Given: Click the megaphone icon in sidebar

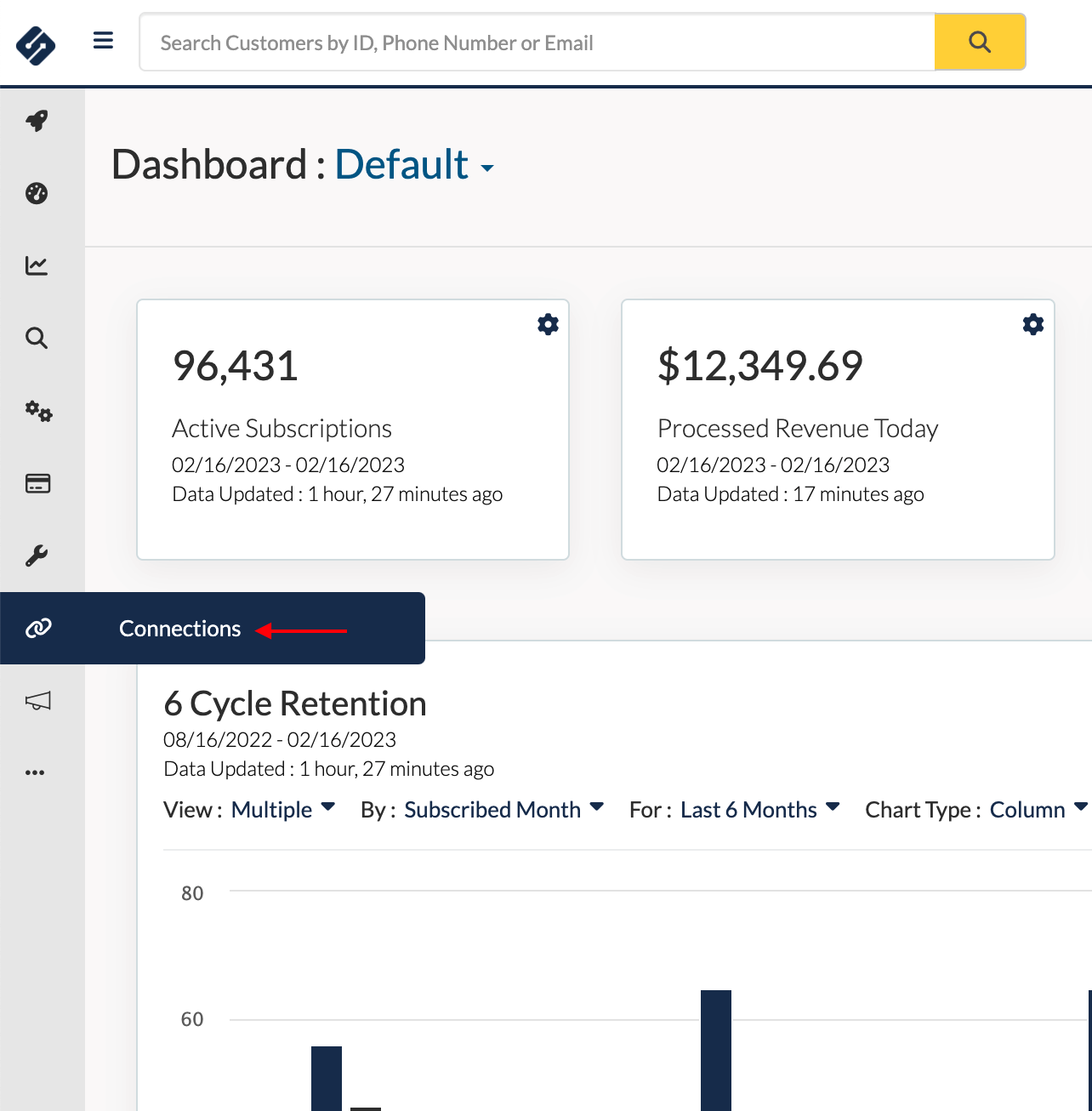Looking at the screenshot, I should tap(38, 701).
